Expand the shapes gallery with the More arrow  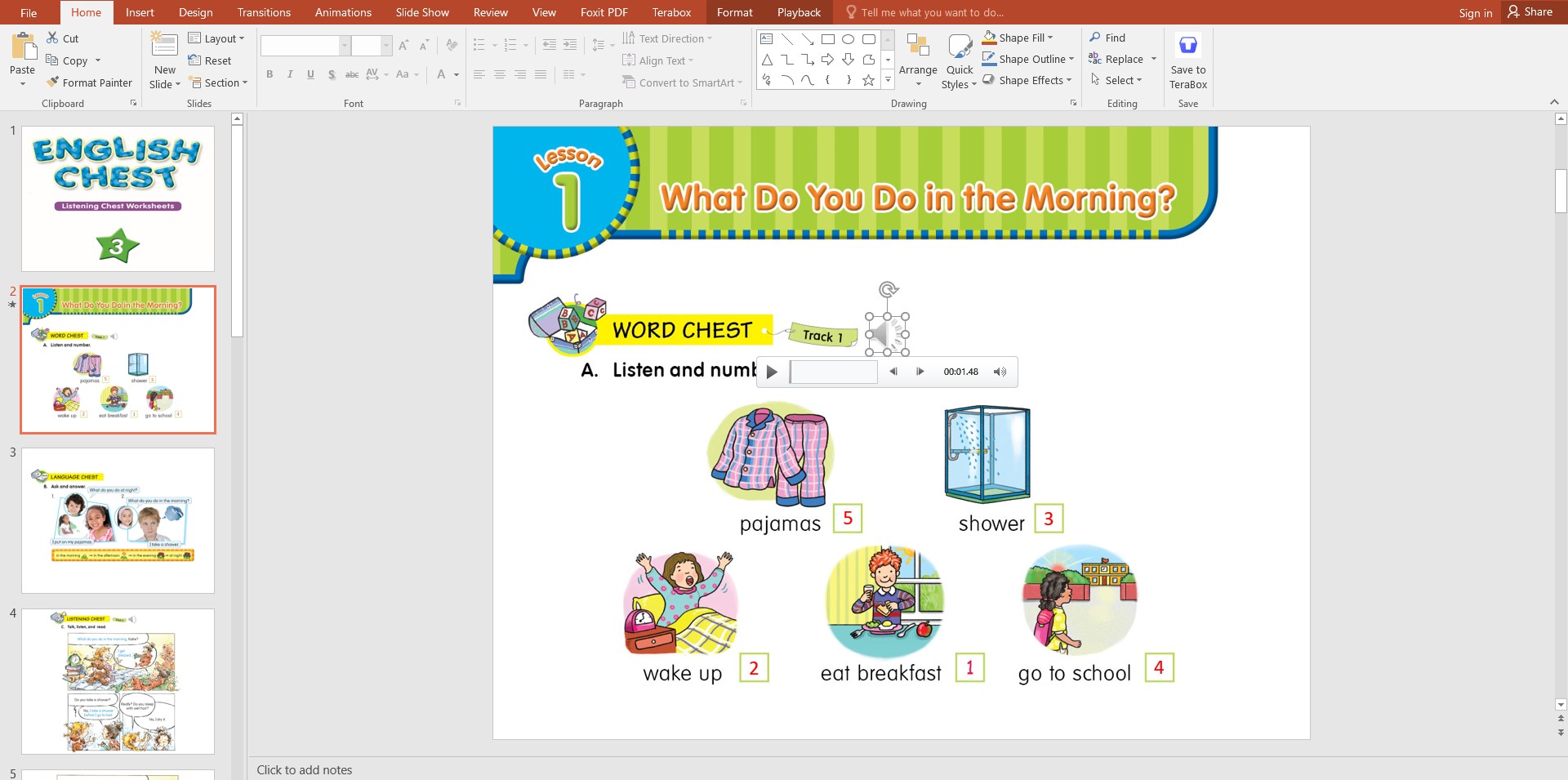pos(887,80)
